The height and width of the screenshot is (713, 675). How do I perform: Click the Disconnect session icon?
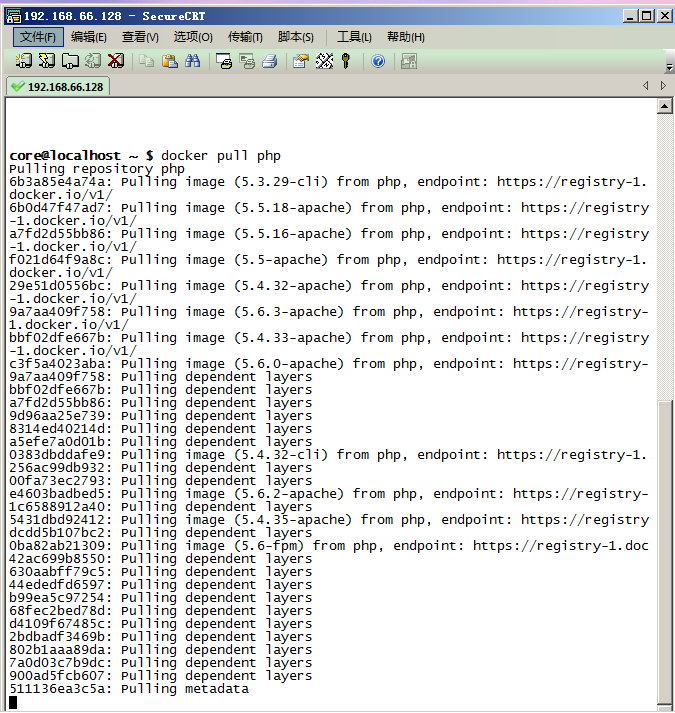(116, 61)
